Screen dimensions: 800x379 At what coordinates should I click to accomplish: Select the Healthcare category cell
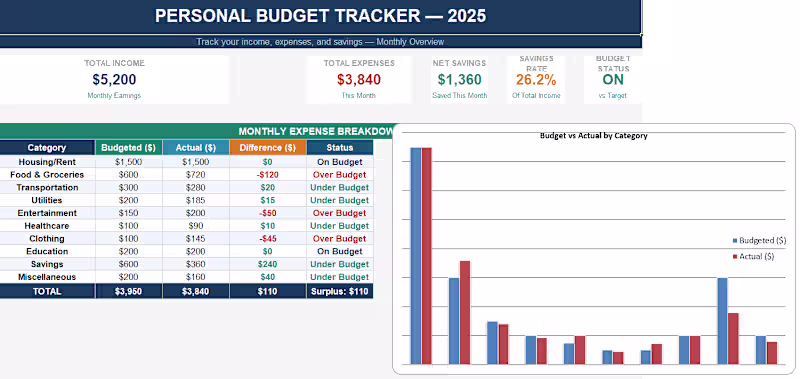[x=47, y=225]
